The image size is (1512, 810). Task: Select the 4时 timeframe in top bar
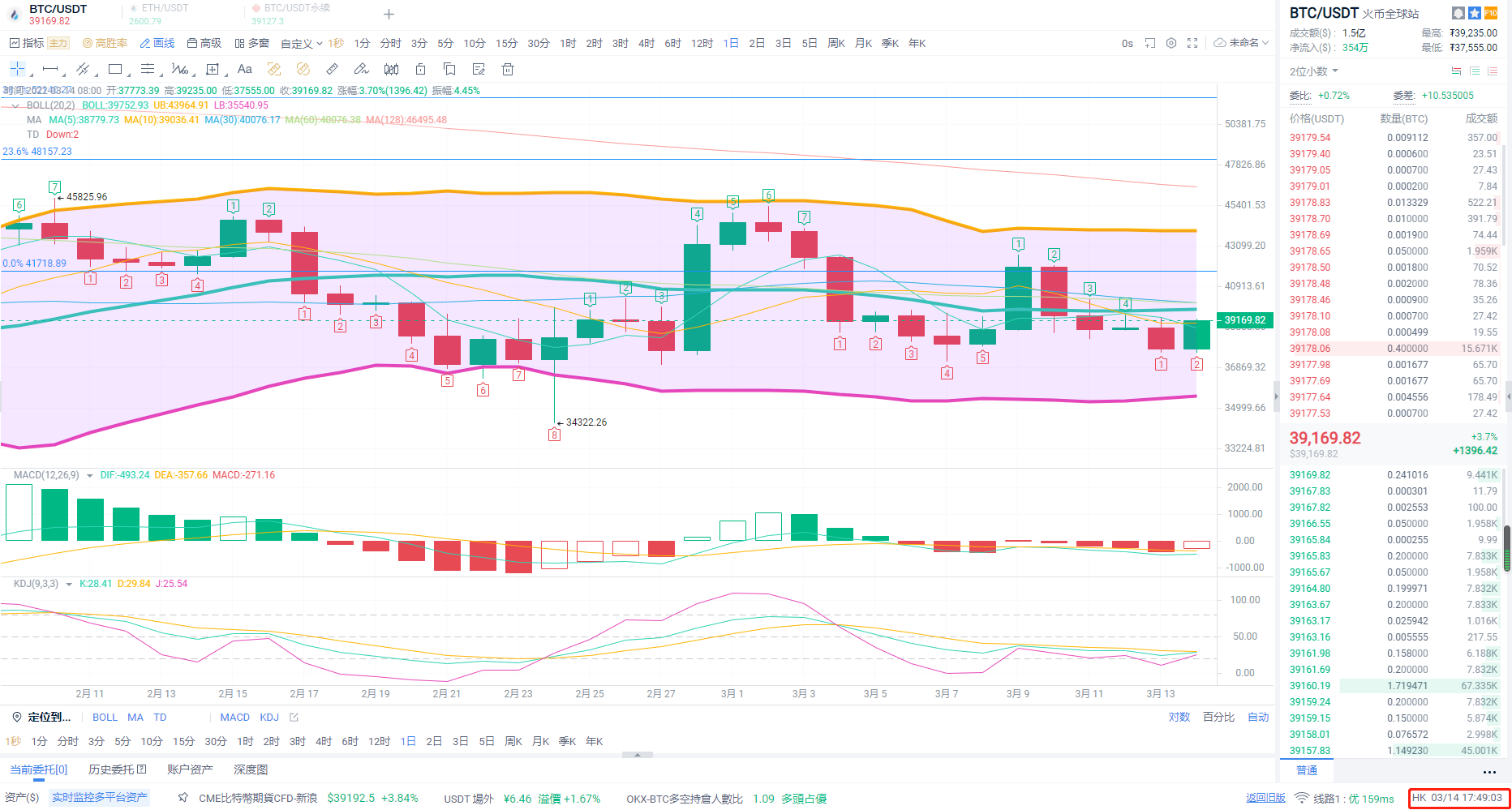click(x=646, y=43)
